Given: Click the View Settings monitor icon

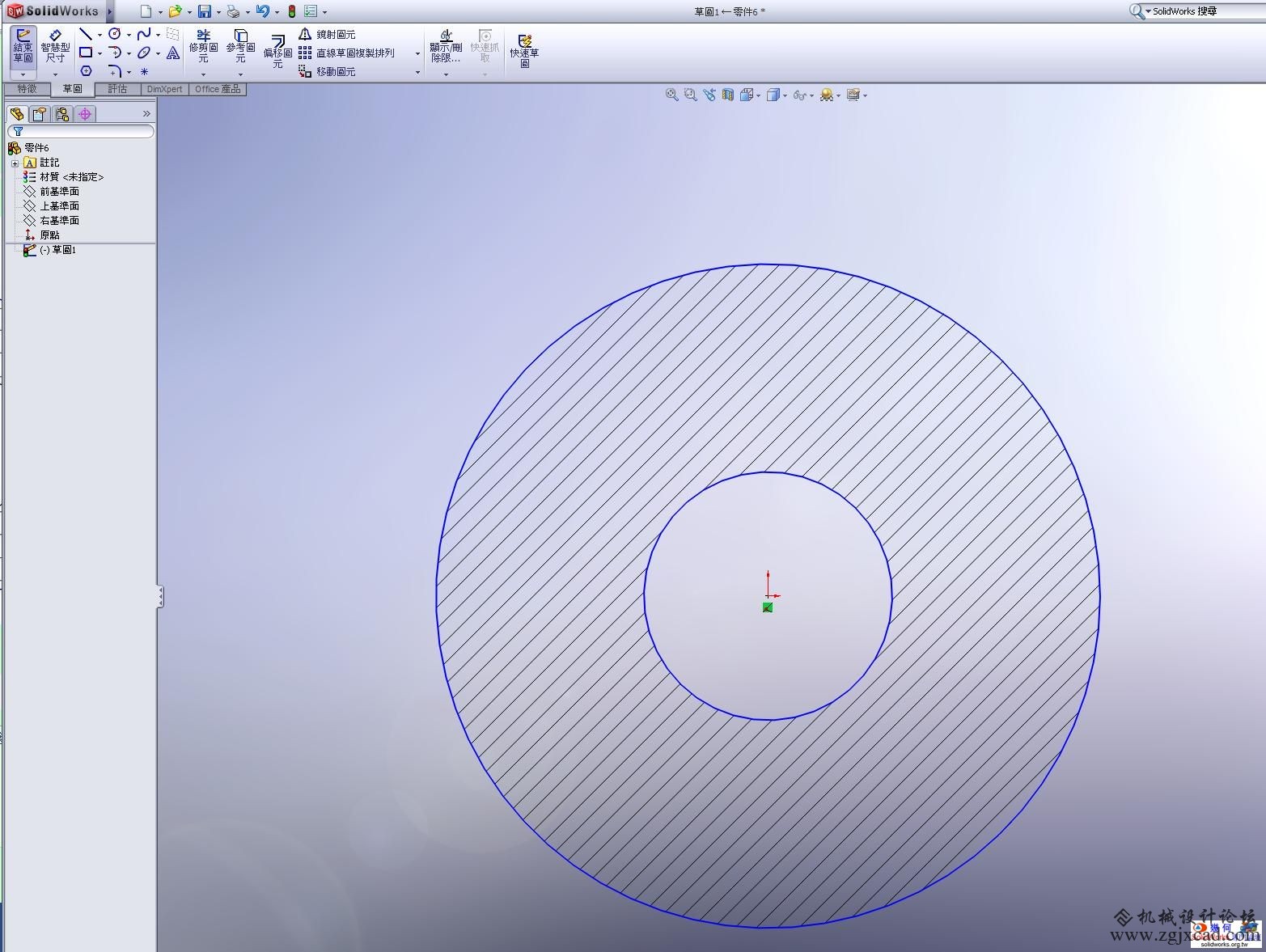Looking at the screenshot, I should [853, 95].
